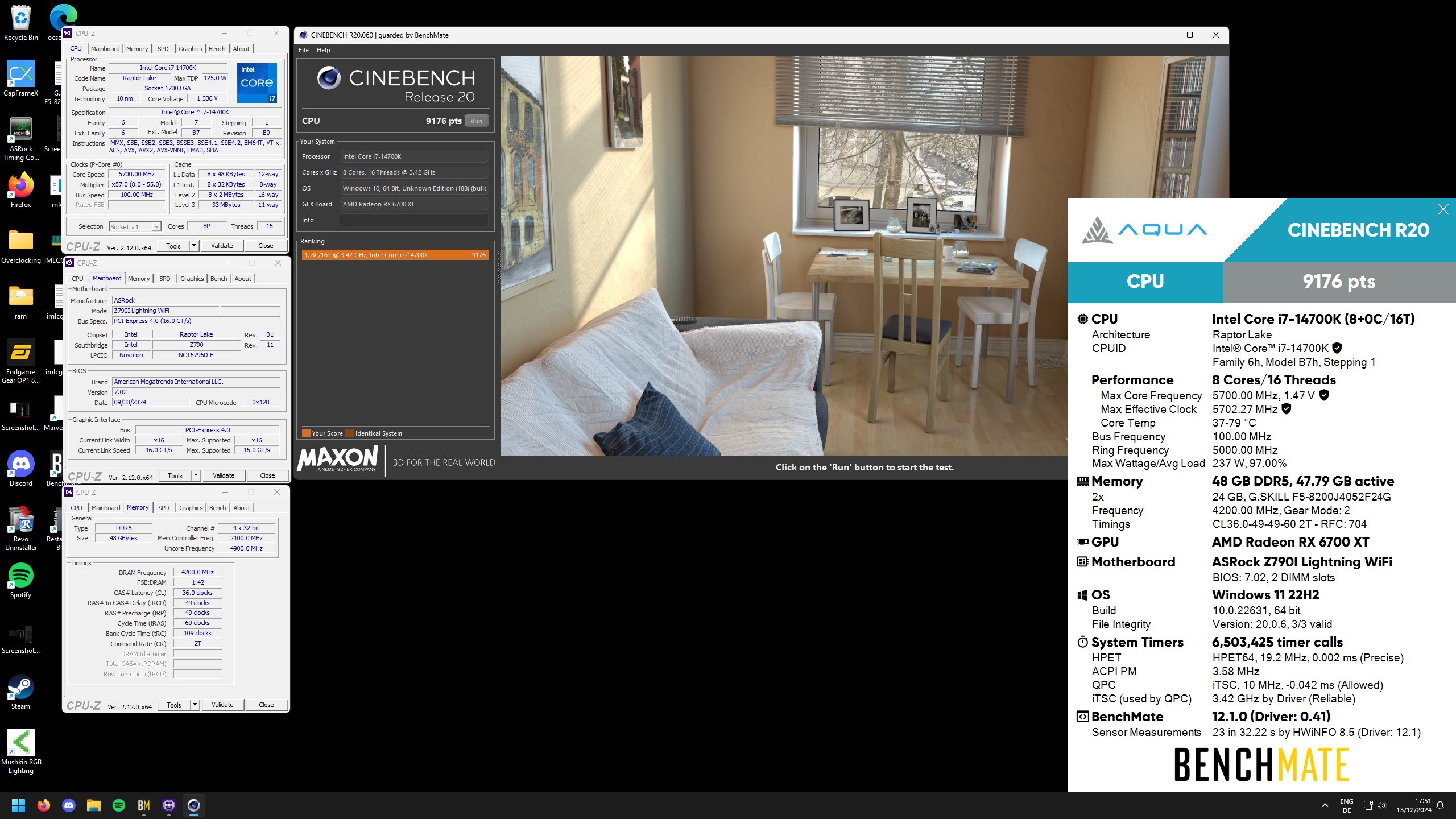This screenshot has width=1456, height=819.
Task: Launch CapFrameX from the desktop
Action: (x=20, y=78)
